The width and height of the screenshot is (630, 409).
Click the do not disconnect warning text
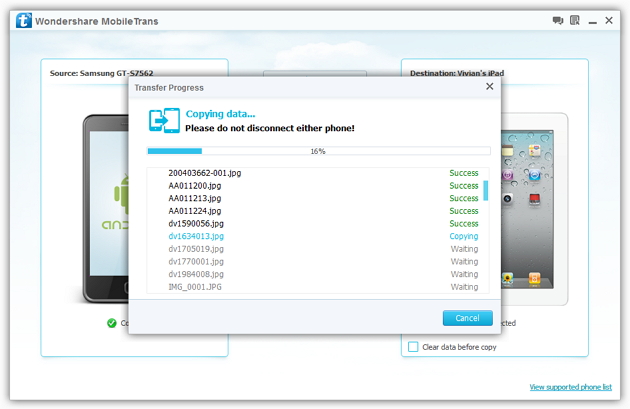[x=270, y=128]
